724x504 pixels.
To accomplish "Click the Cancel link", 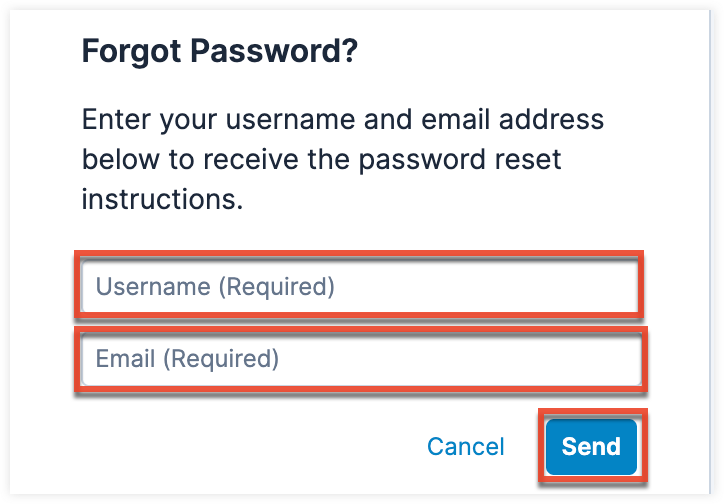I will tap(465, 446).
